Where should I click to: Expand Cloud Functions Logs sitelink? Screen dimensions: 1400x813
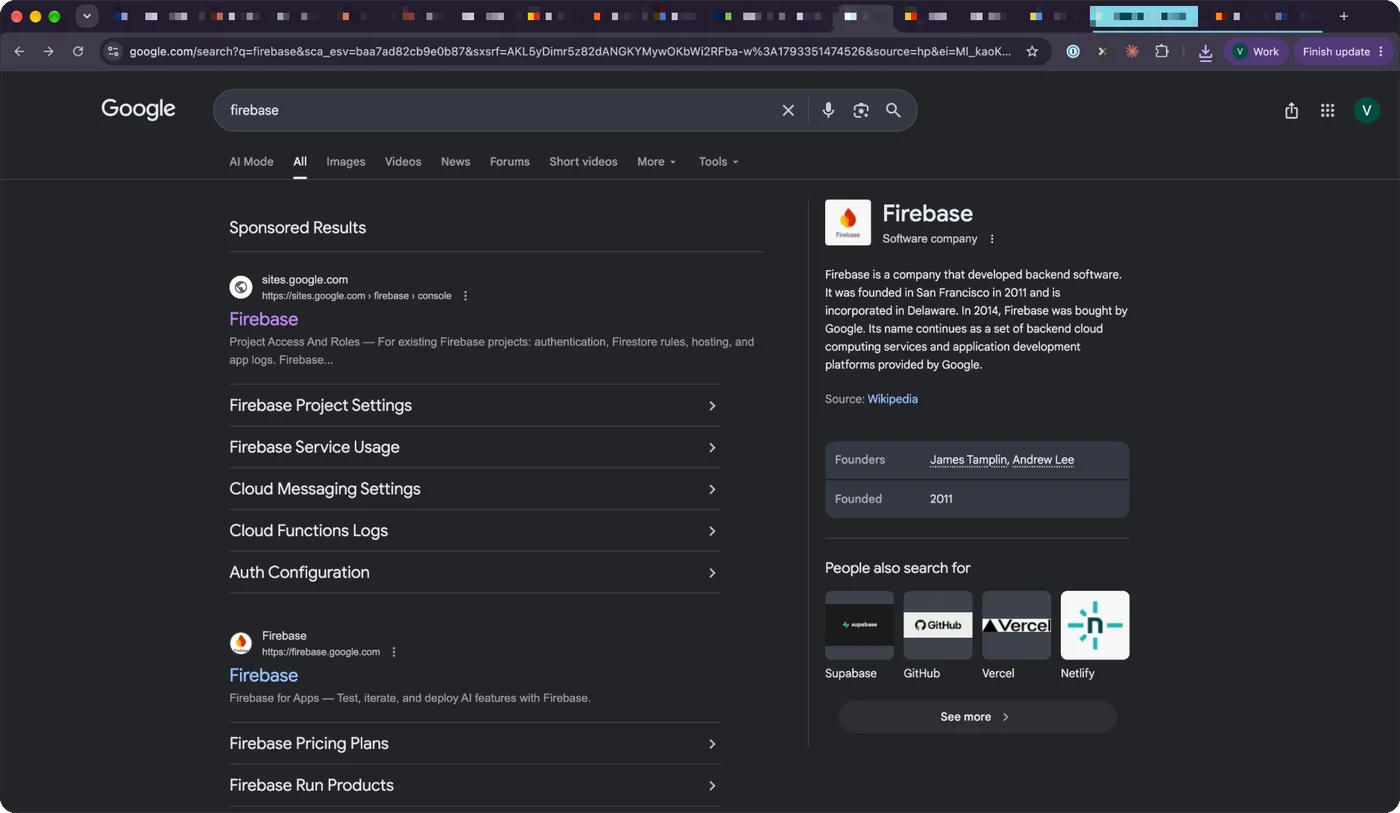(x=474, y=530)
